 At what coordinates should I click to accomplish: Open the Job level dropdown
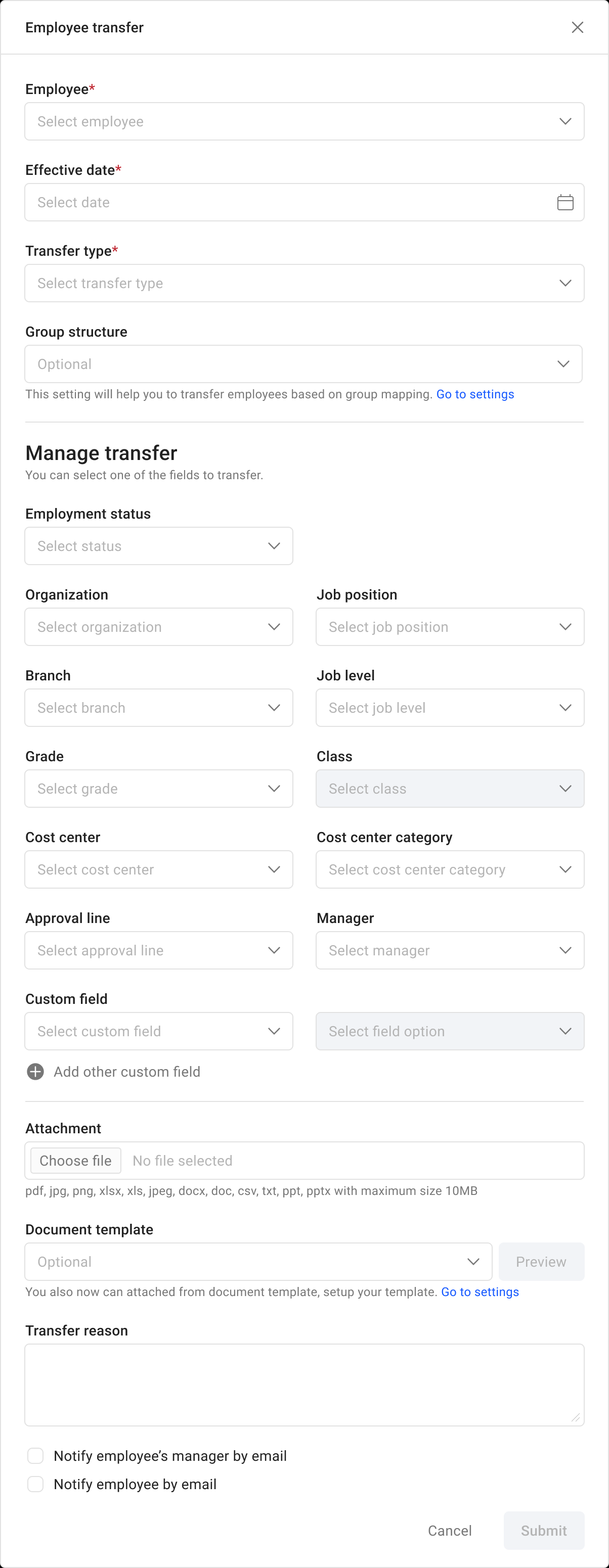tap(450, 707)
